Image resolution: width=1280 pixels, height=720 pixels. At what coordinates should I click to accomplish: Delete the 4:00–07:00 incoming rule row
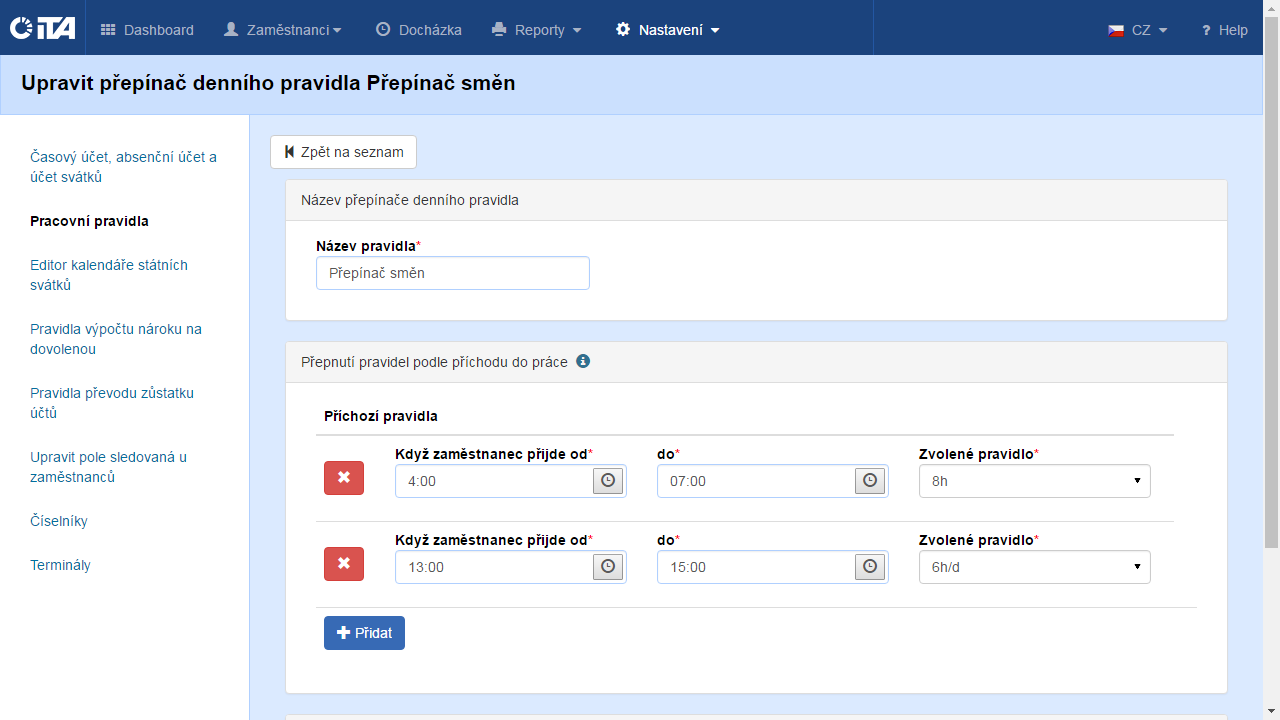tap(344, 478)
